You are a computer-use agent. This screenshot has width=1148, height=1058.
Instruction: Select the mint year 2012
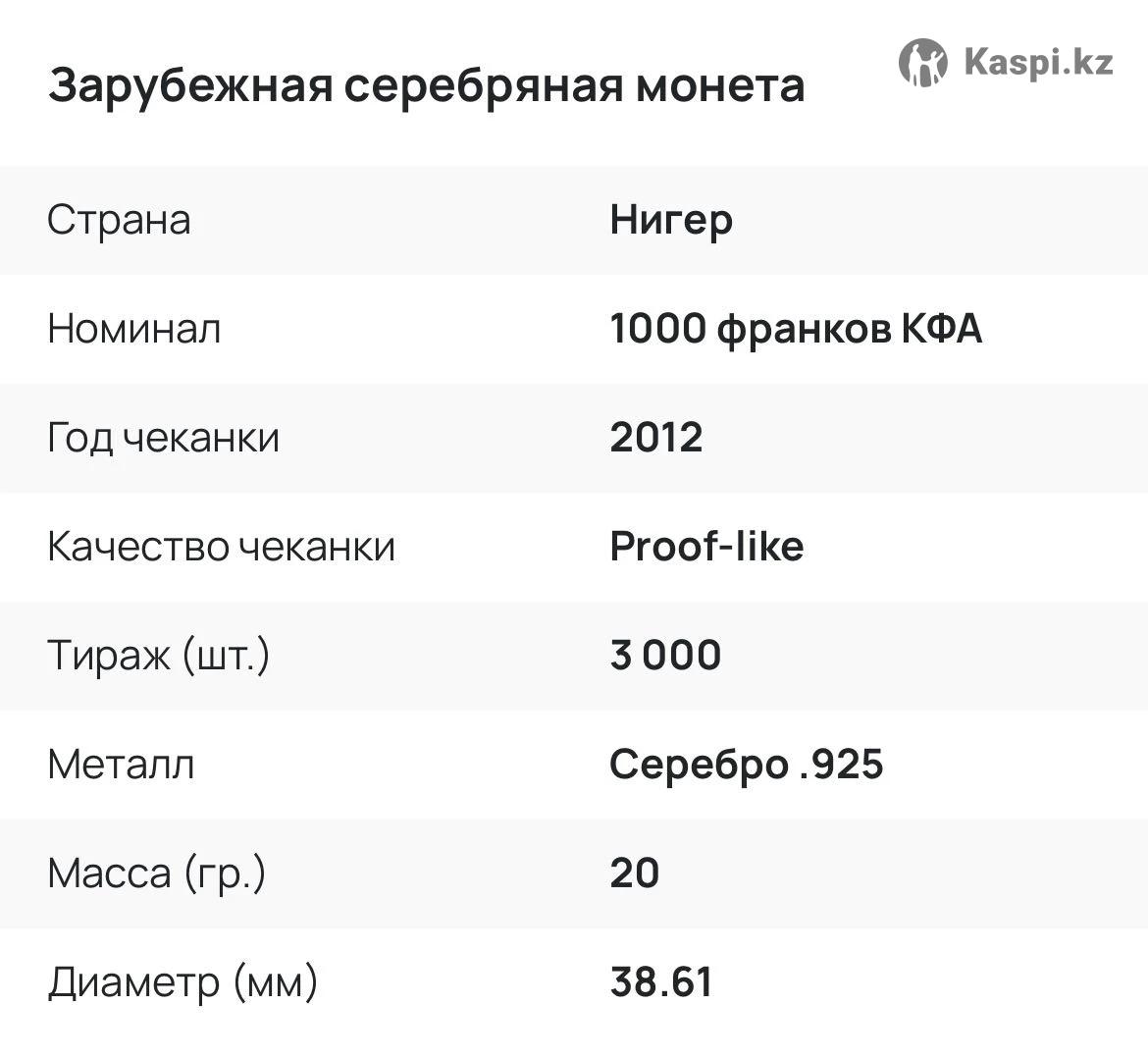[x=656, y=438]
